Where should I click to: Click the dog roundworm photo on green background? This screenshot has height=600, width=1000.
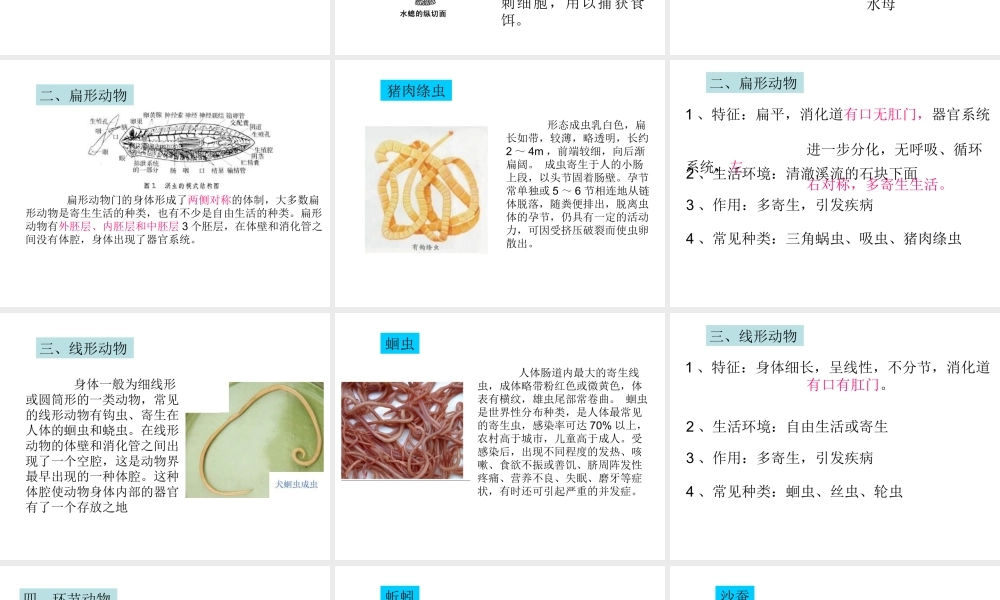click(x=254, y=440)
